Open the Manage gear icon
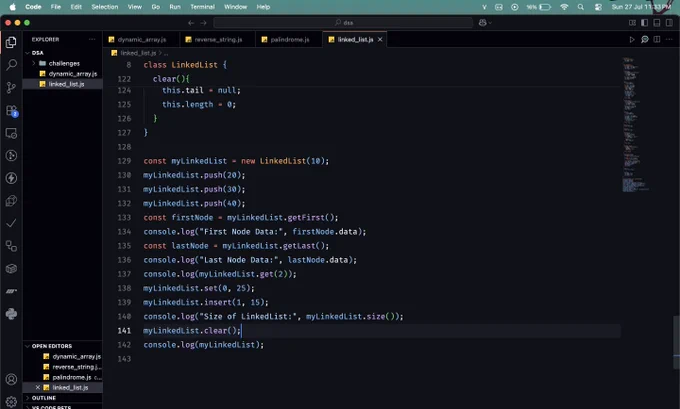Viewport: 680px width, 409px height. (11, 402)
